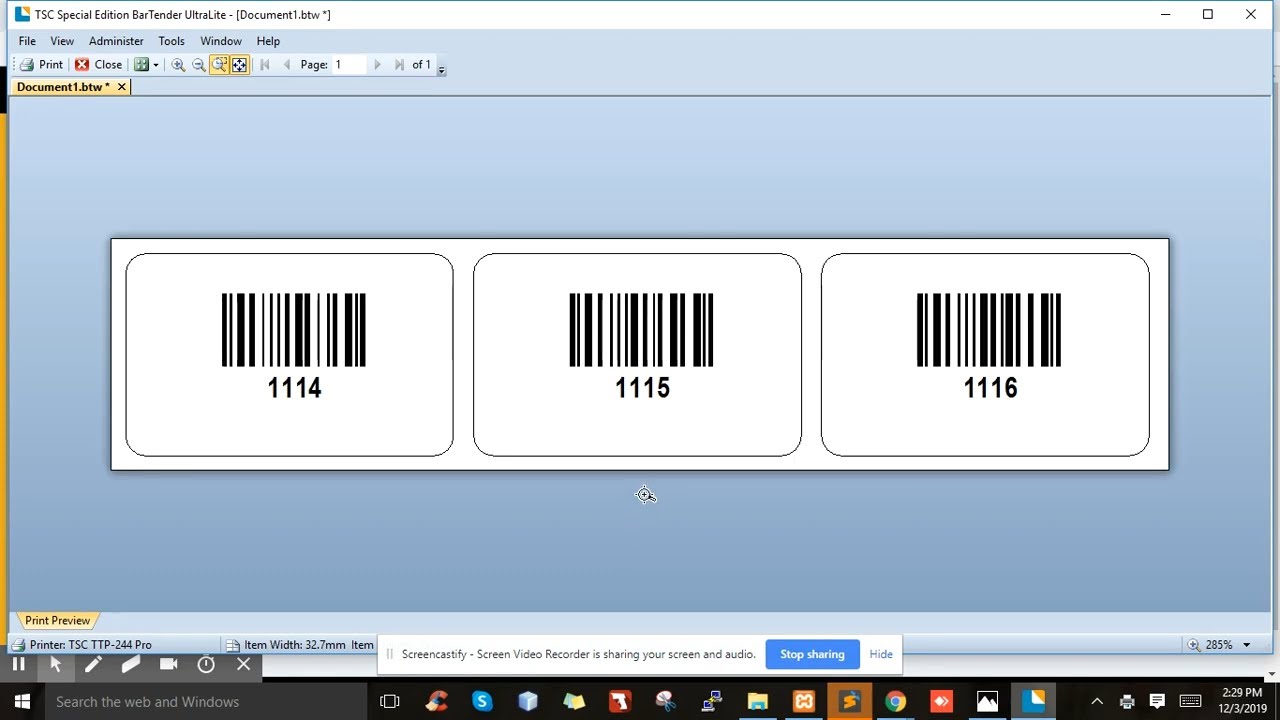Click the printer icon in system tray
The width and height of the screenshot is (1280, 720).
(x=1127, y=702)
